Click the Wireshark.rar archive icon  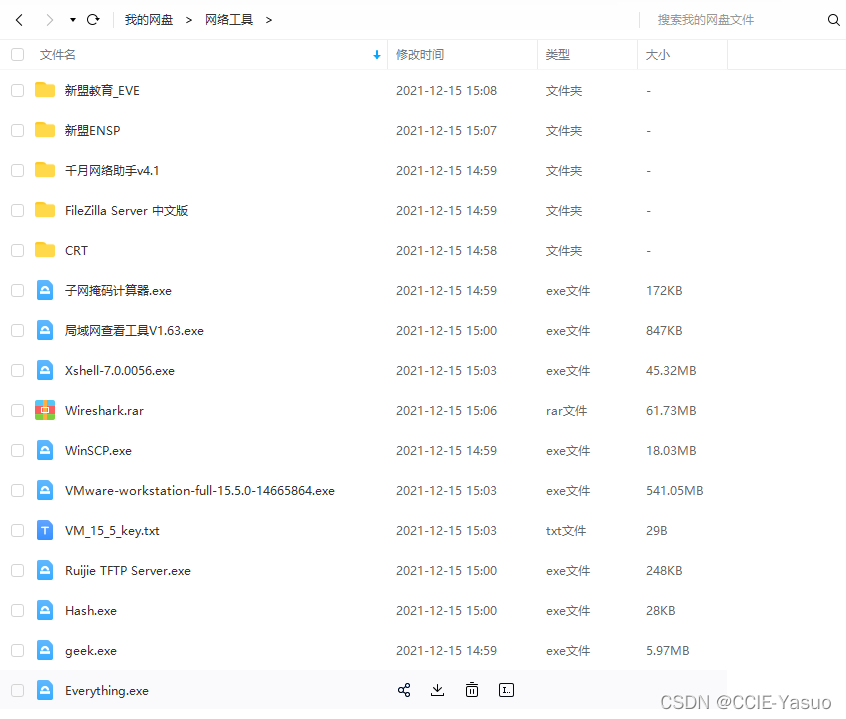[x=44, y=410]
